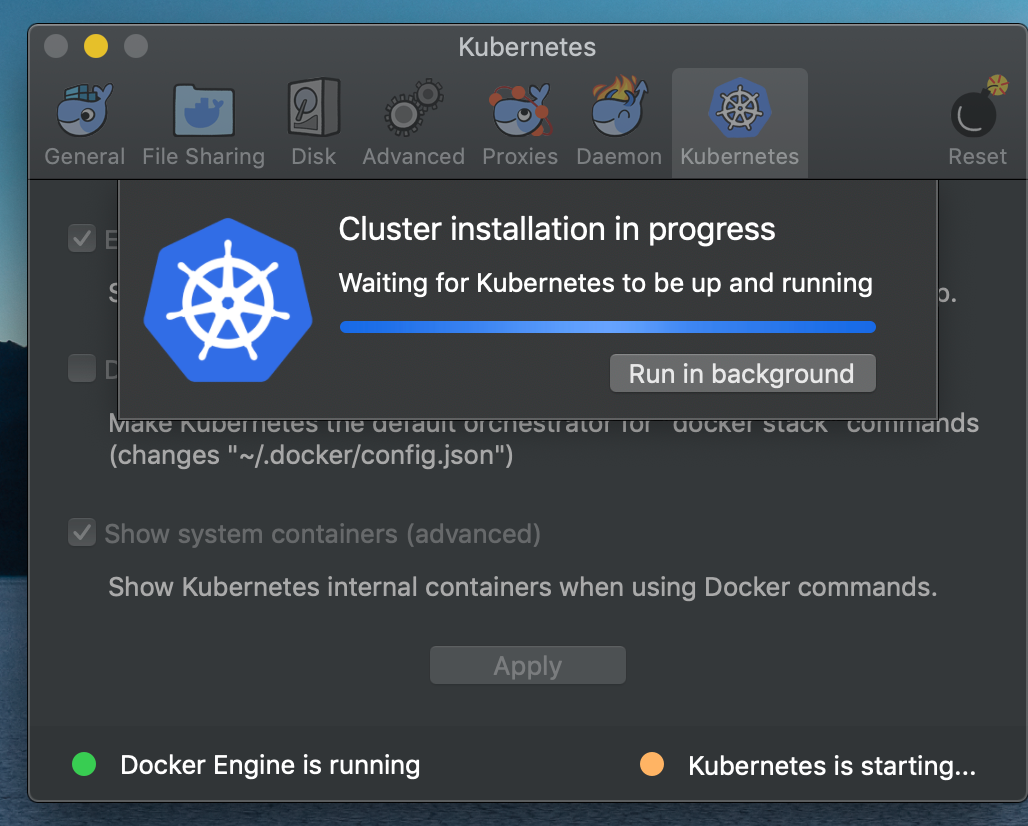
Task: Click the Apply button
Action: tap(528, 665)
